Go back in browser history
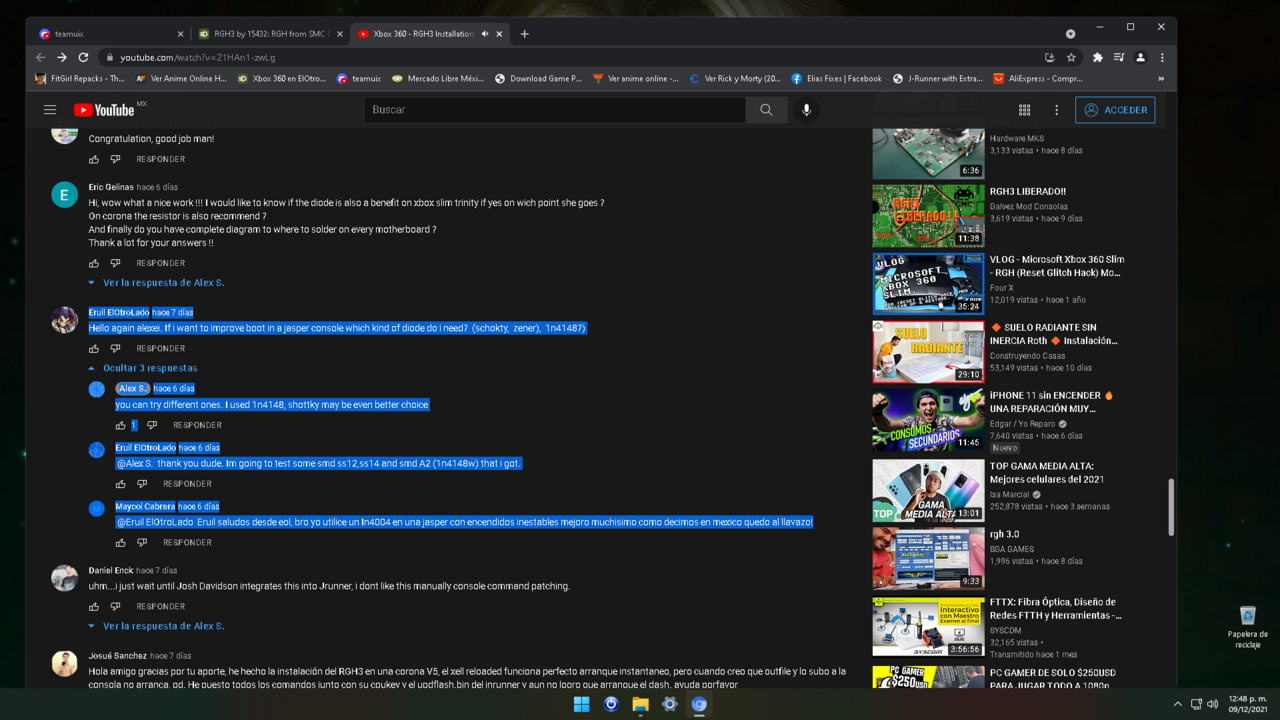This screenshot has height=720, width=1280. [x=40, y=58]
